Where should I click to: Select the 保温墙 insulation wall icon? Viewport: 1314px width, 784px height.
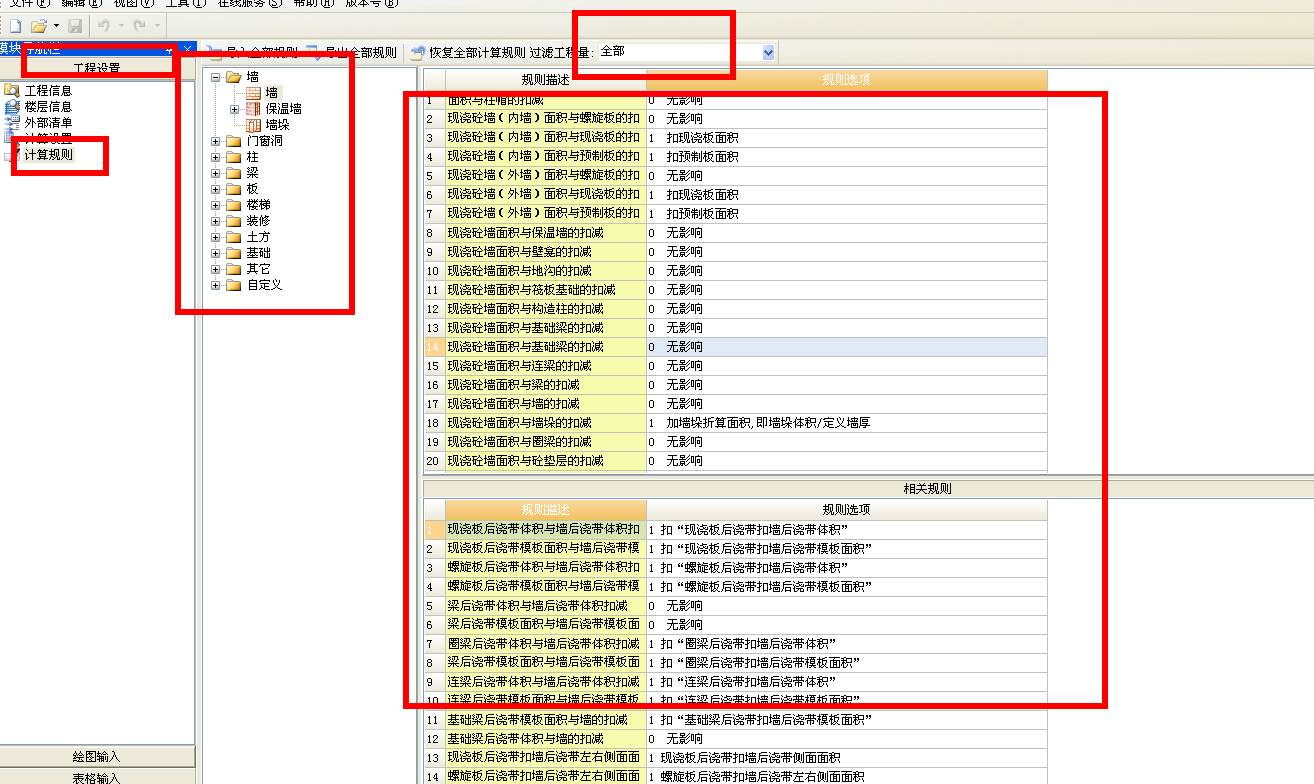pos(254,109)
